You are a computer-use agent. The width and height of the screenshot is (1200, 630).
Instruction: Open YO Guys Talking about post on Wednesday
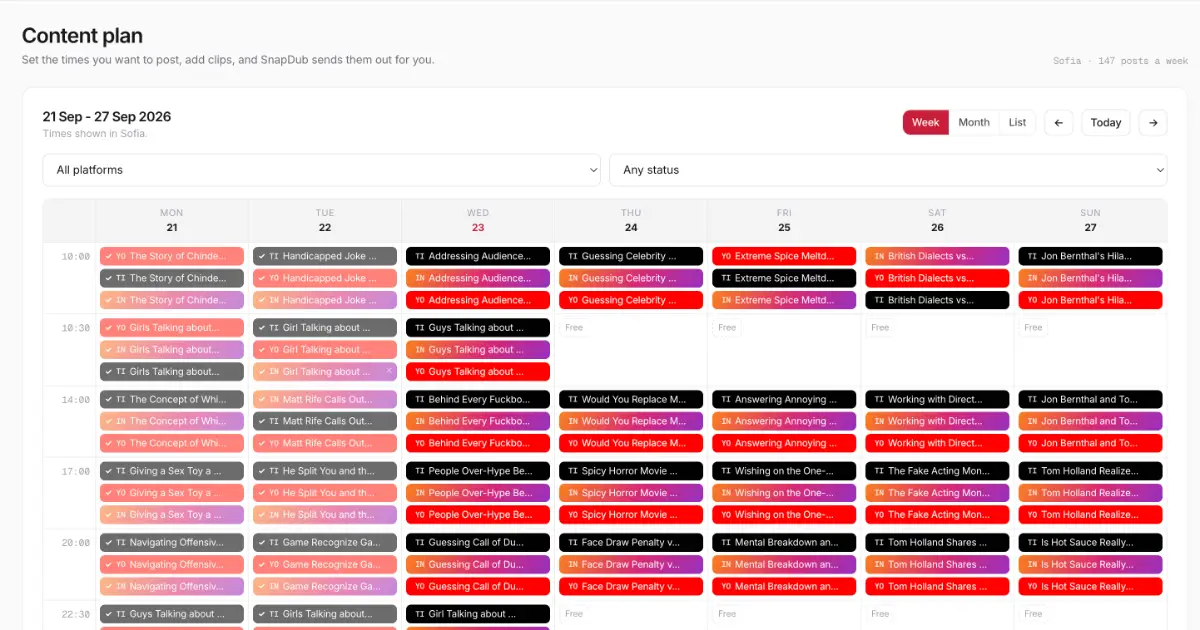click(478, 372)
